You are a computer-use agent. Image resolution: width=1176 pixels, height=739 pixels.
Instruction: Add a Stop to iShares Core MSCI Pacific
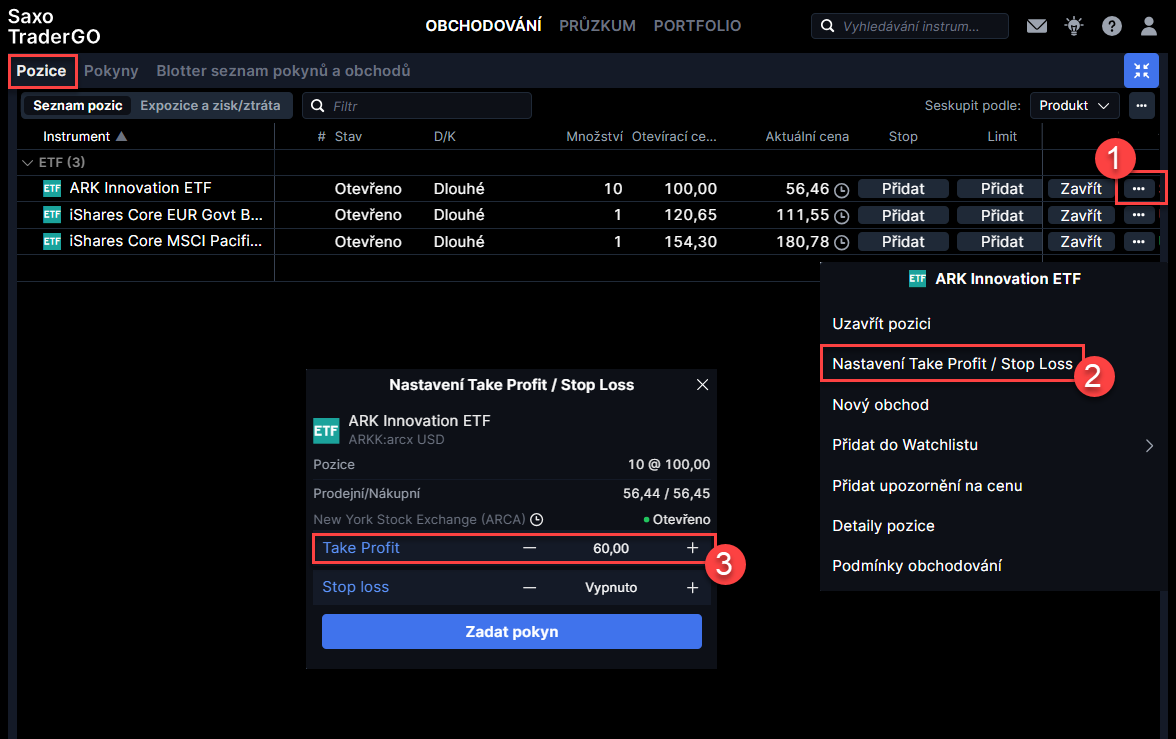coord(903,242)
